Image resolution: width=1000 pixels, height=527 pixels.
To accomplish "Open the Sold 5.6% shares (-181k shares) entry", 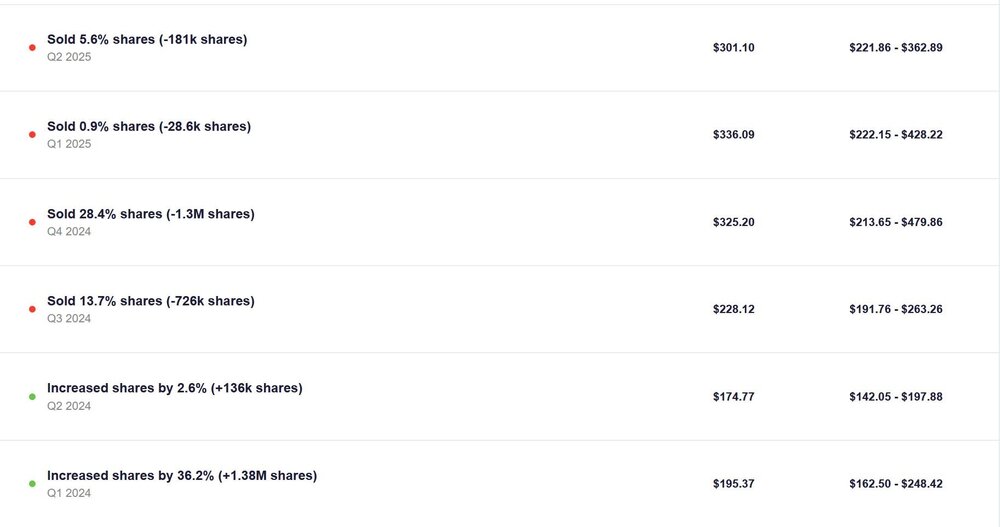I will (147, 40).
